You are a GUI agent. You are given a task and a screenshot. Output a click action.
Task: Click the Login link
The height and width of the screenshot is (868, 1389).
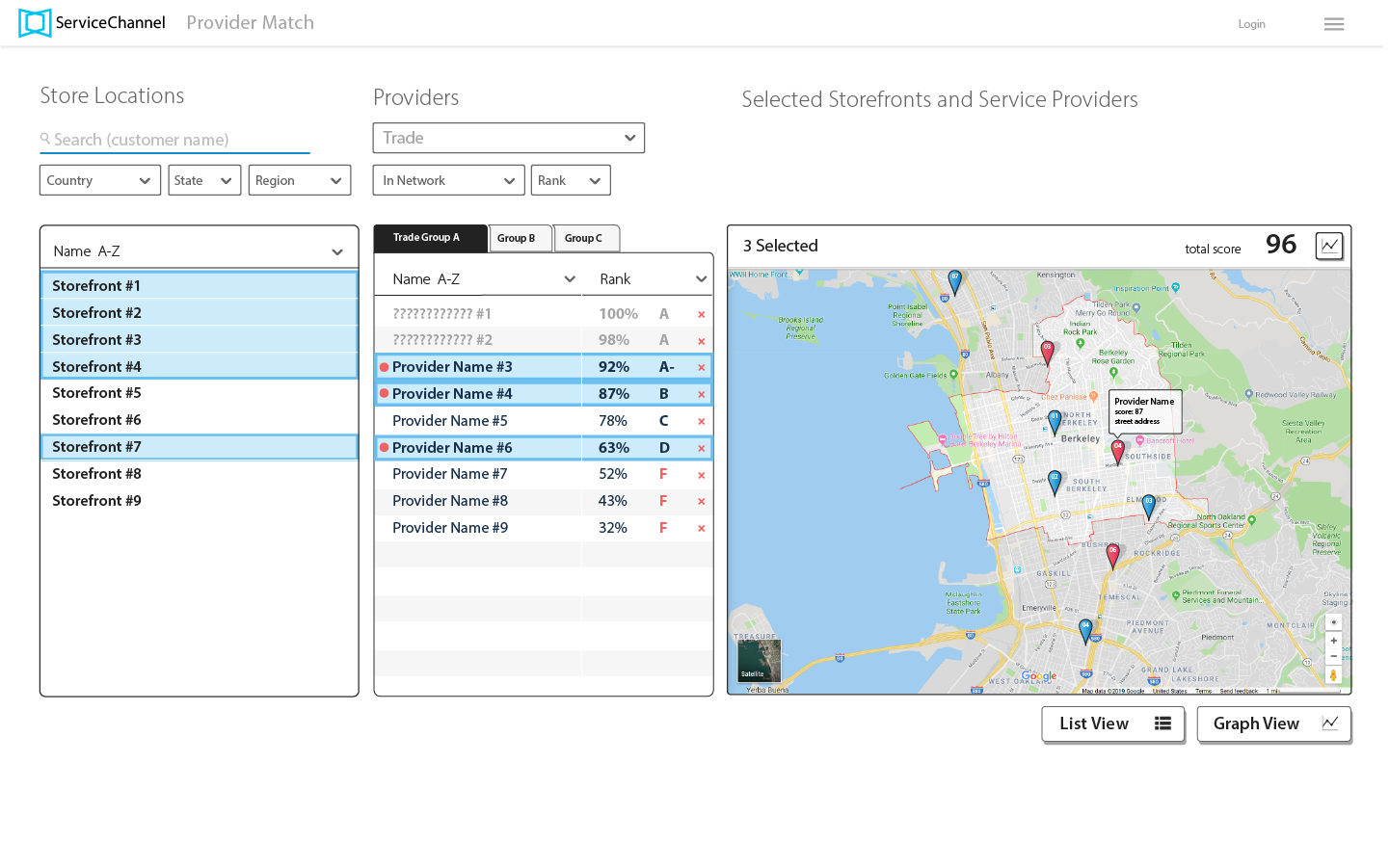pos(1251,24)
